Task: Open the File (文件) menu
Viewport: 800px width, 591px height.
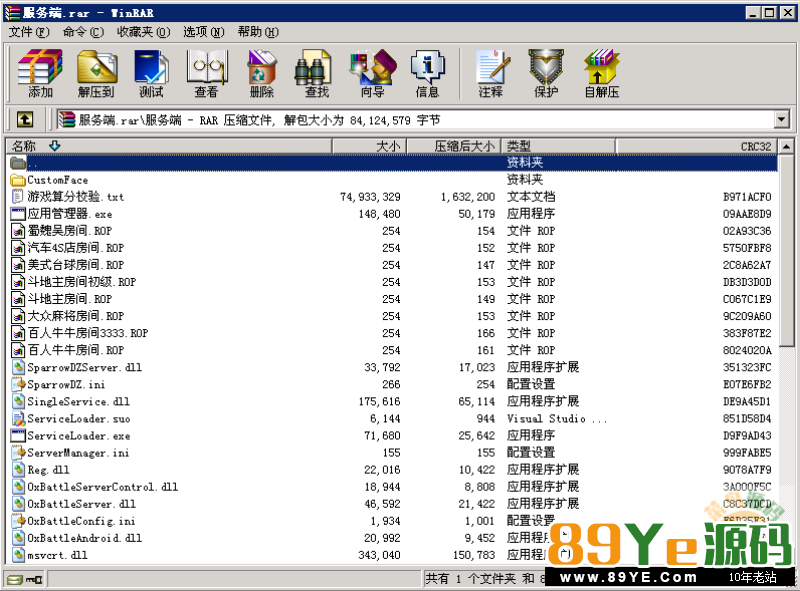Action: tap(29, 32)
